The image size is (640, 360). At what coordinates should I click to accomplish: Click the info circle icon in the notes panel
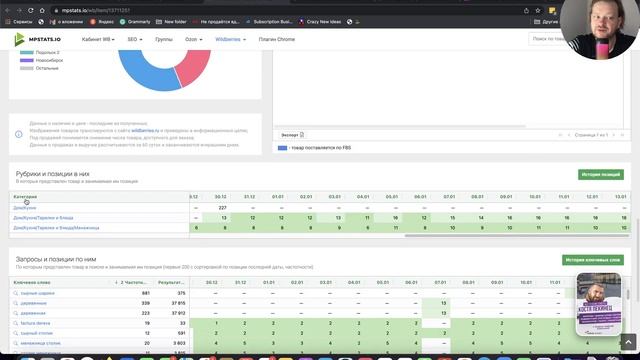19,134
